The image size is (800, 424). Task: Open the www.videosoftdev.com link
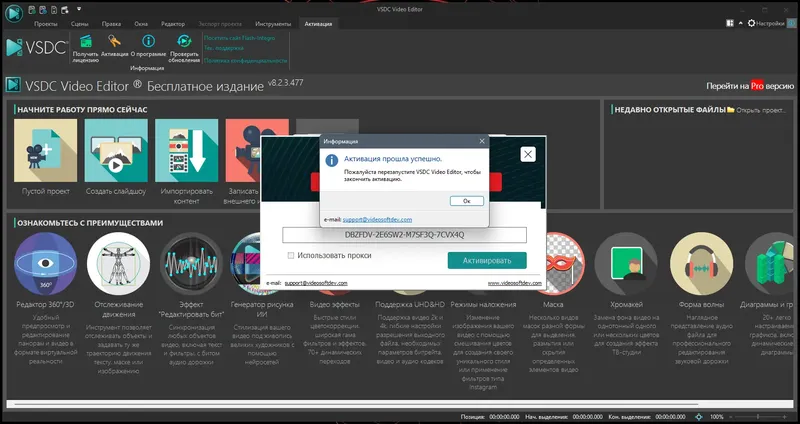515,283
